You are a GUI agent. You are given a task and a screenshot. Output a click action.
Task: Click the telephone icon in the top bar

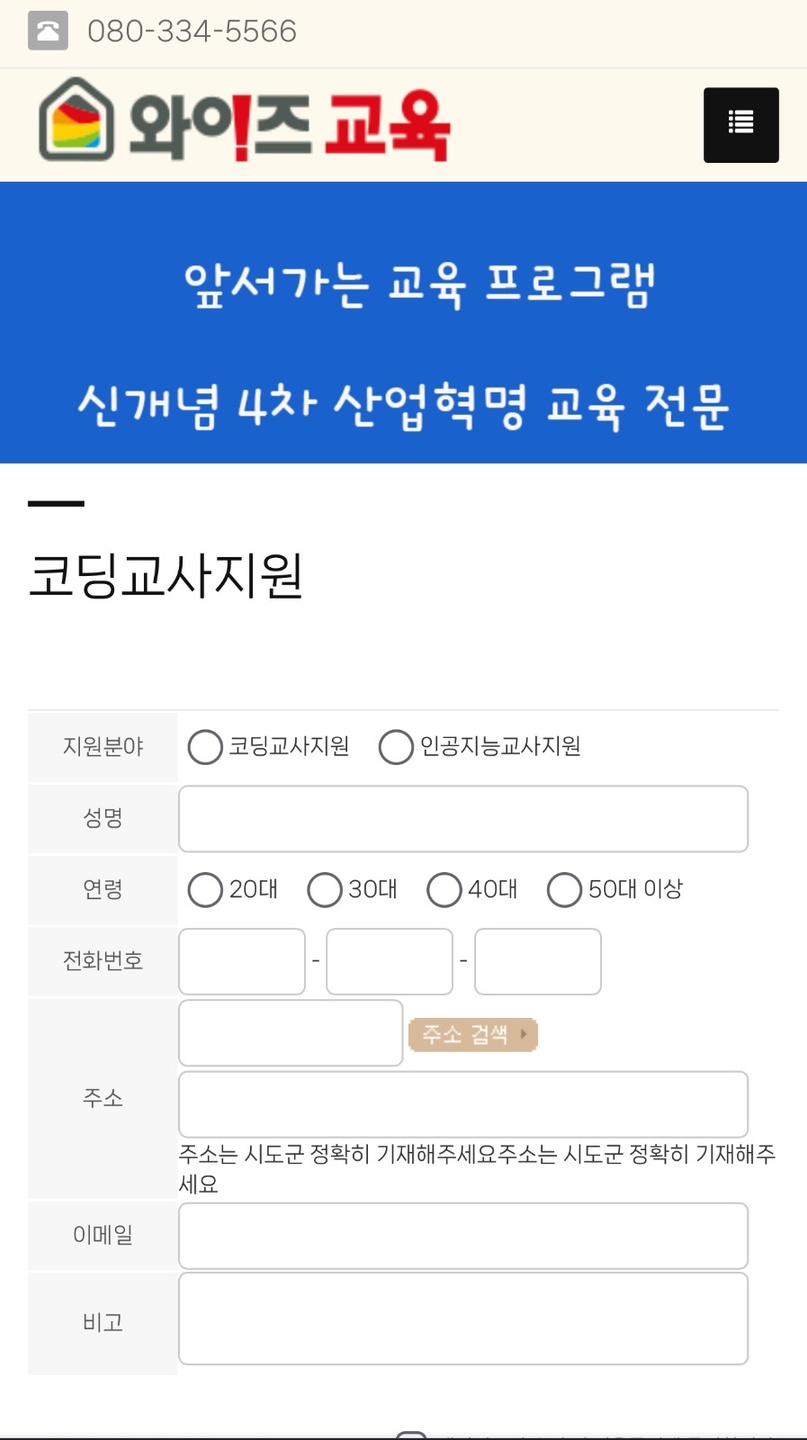click(48, 31)
